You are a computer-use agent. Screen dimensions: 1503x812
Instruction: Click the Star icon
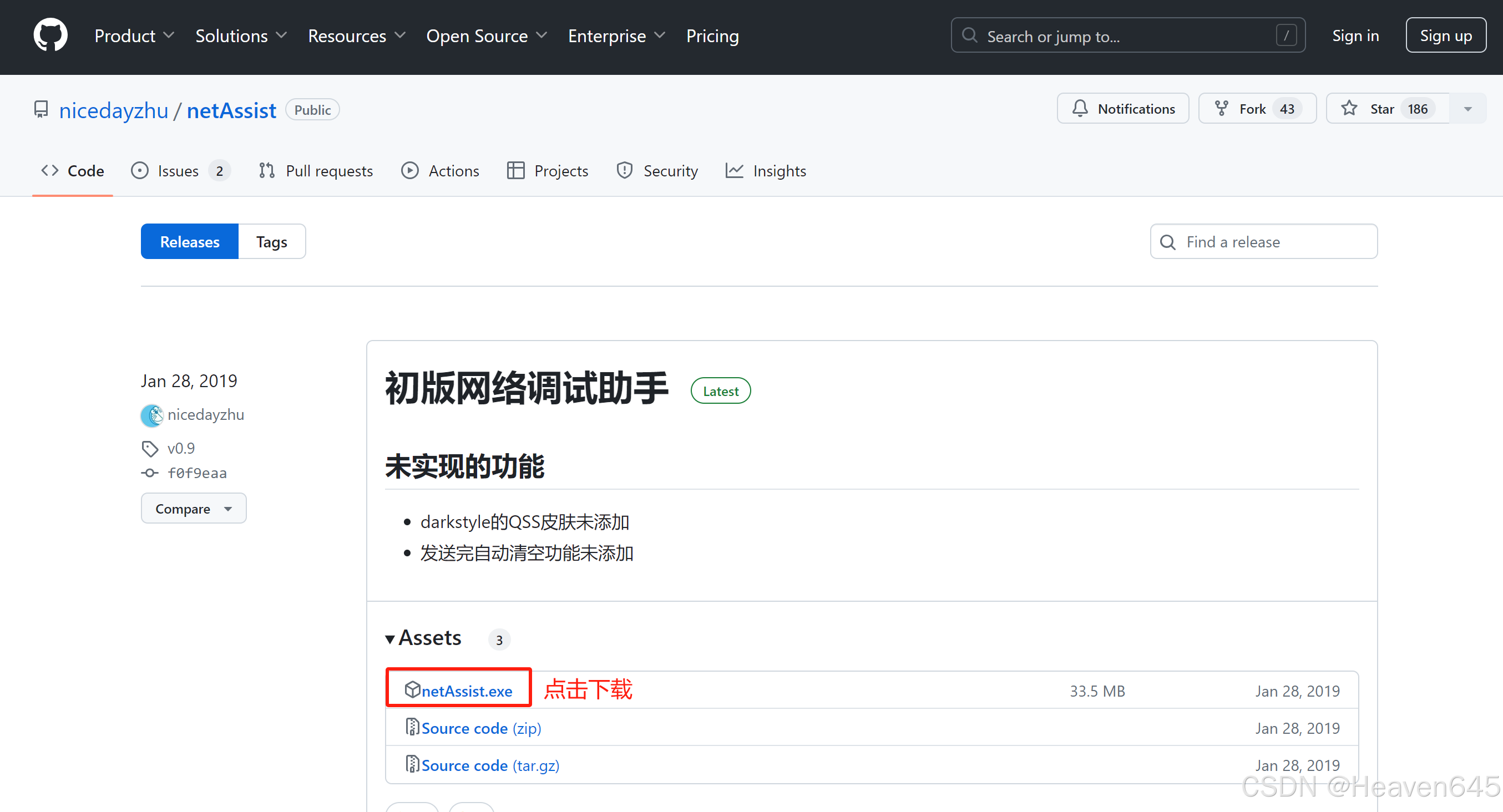click(x=1348, y=109)
